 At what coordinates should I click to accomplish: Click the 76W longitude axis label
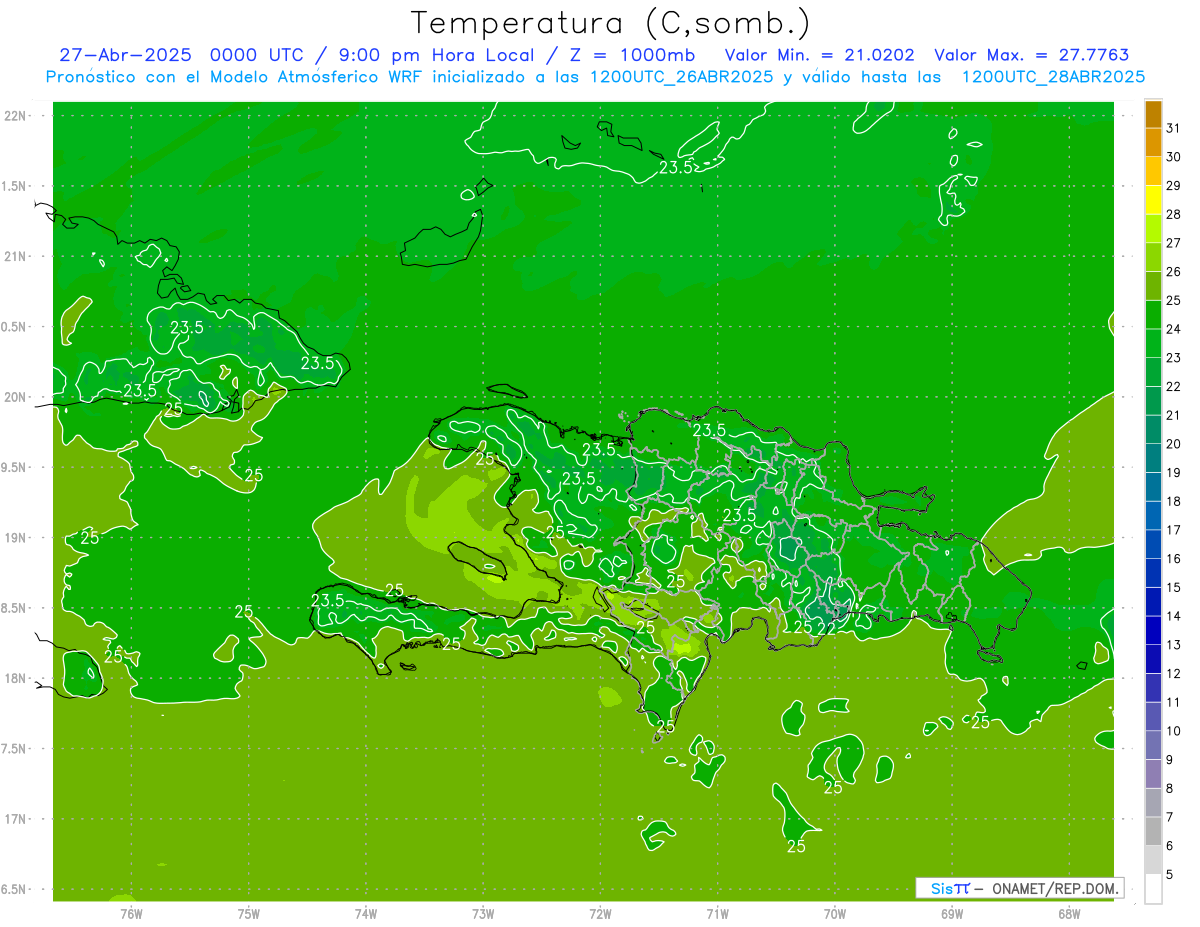click(x=131, y=913)
